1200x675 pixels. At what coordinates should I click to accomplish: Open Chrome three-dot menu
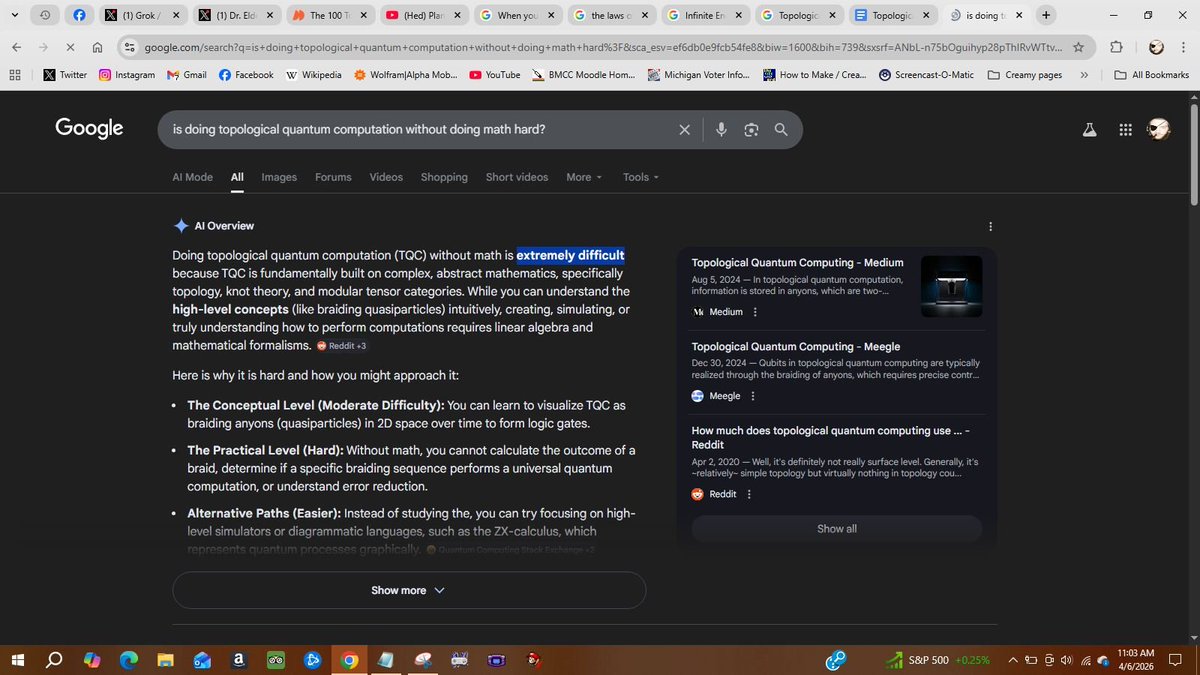pyautogui.click(x=1184, y=47)
